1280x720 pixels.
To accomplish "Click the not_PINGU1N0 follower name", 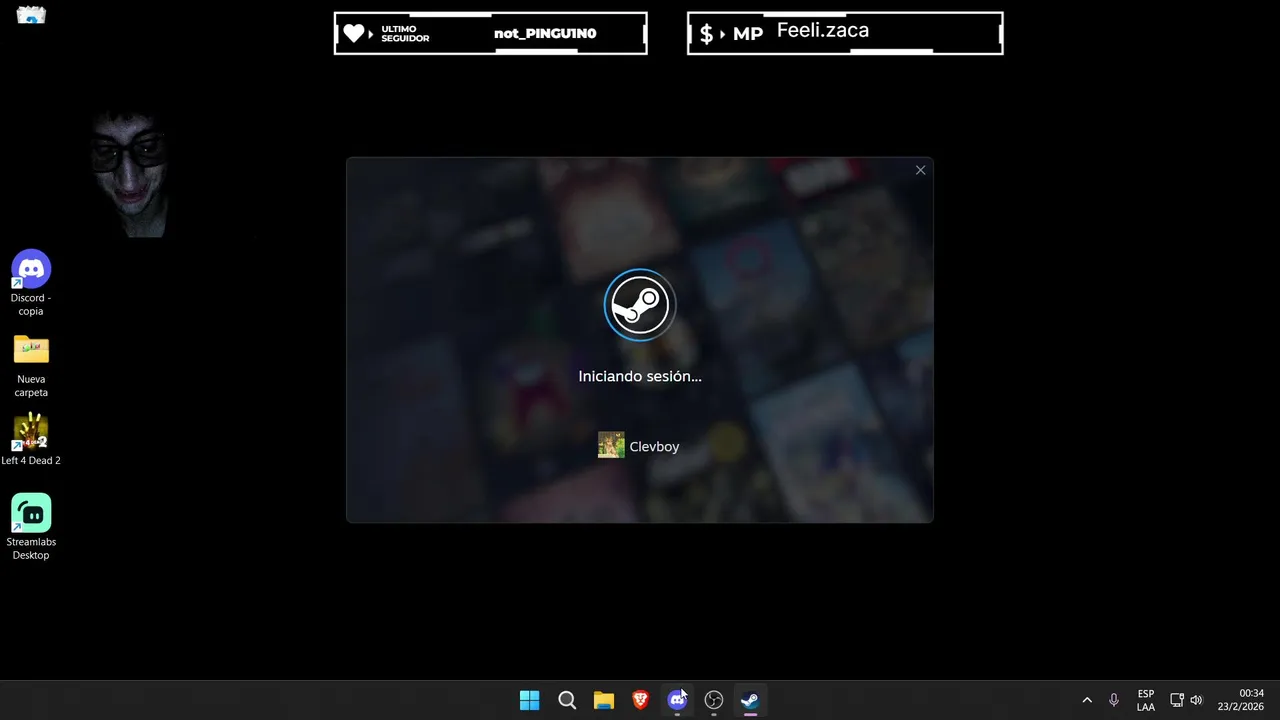I will point(545,33).
